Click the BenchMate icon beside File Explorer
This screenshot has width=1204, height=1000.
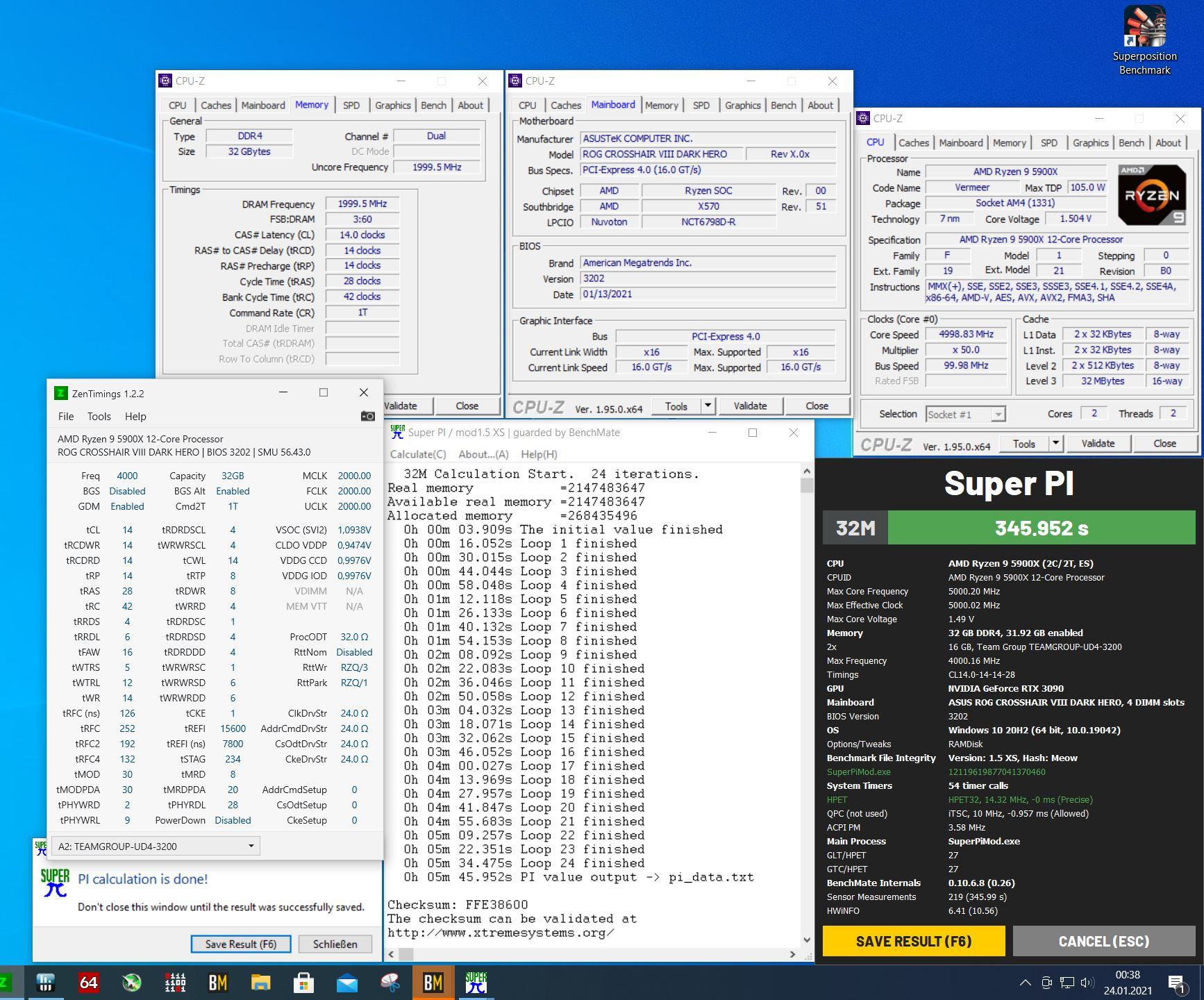tap(218, 982)
